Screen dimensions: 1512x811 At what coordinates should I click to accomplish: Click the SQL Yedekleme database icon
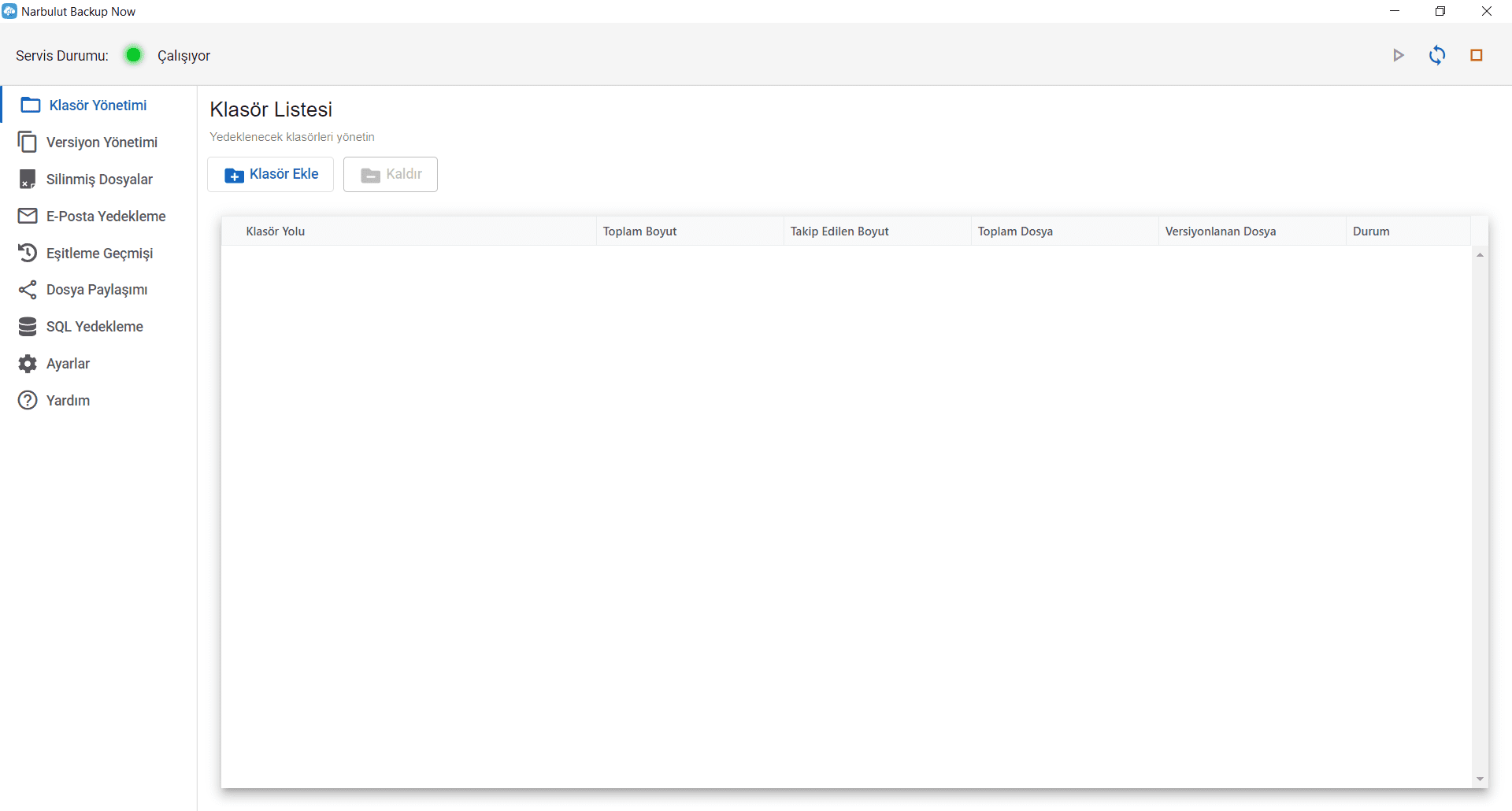(27, 326)
